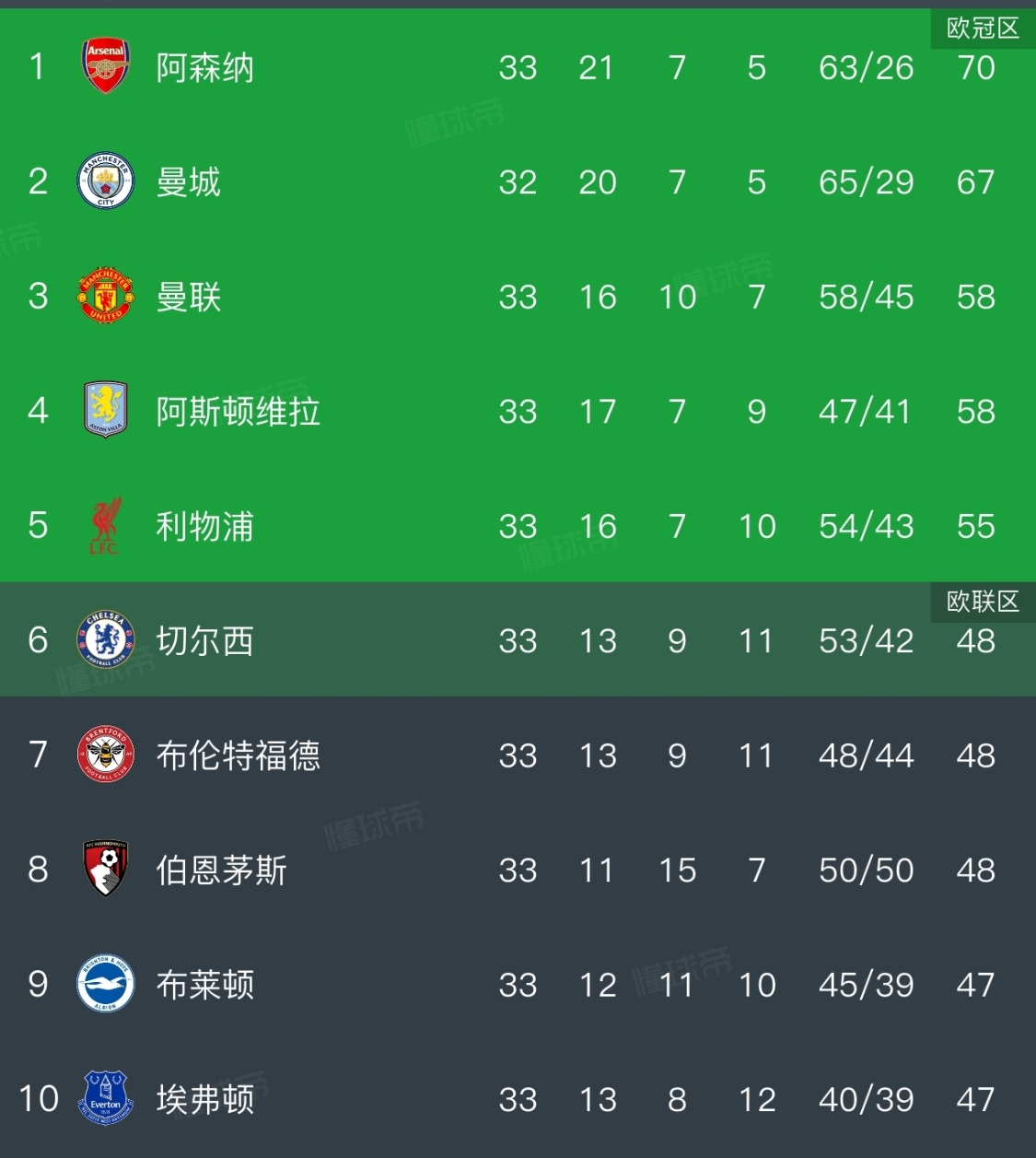Open team name 阿森纳

(204, 67)
